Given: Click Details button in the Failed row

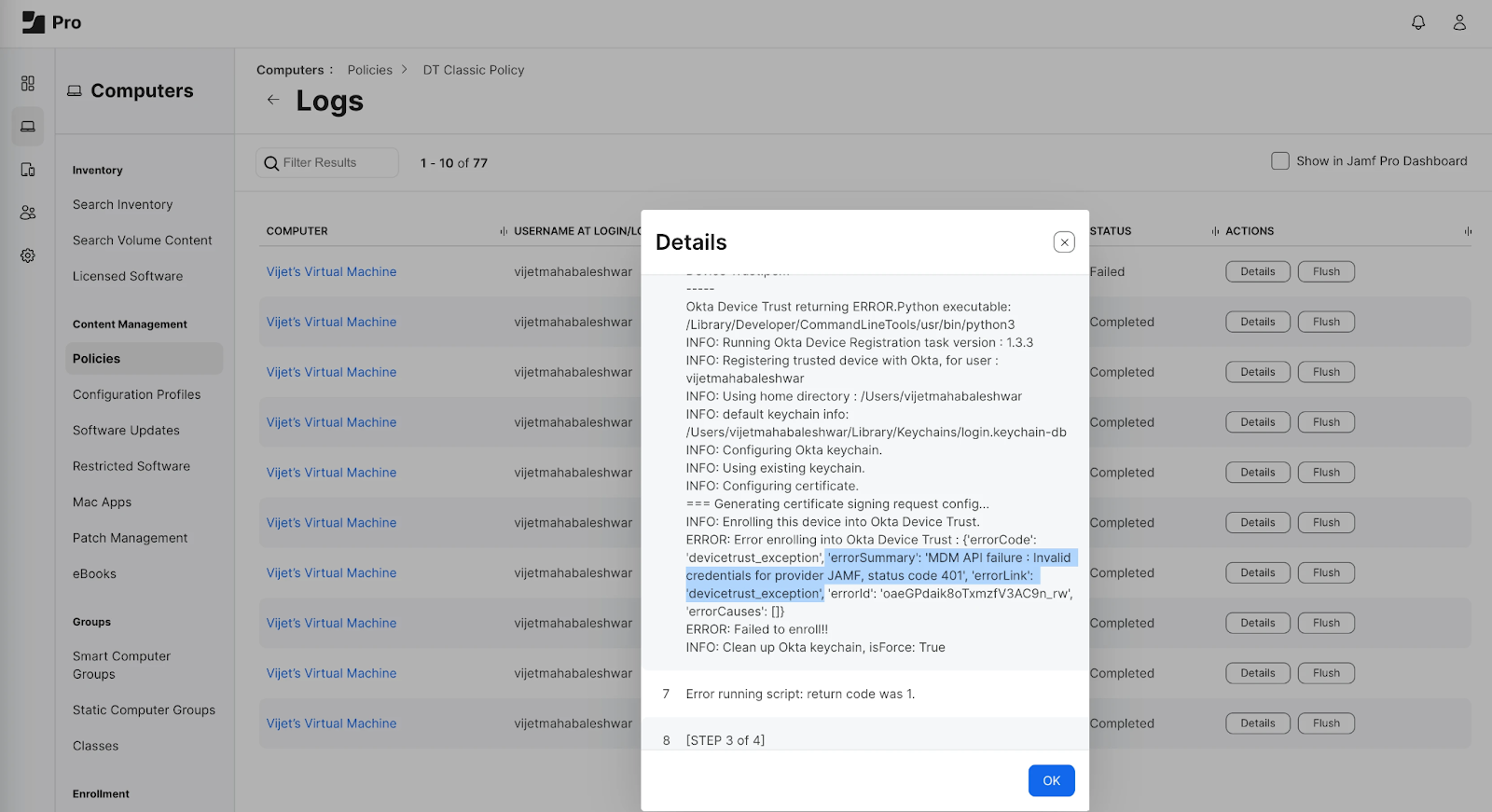Looking at the screenshot, I should [x=1258, y=272].
